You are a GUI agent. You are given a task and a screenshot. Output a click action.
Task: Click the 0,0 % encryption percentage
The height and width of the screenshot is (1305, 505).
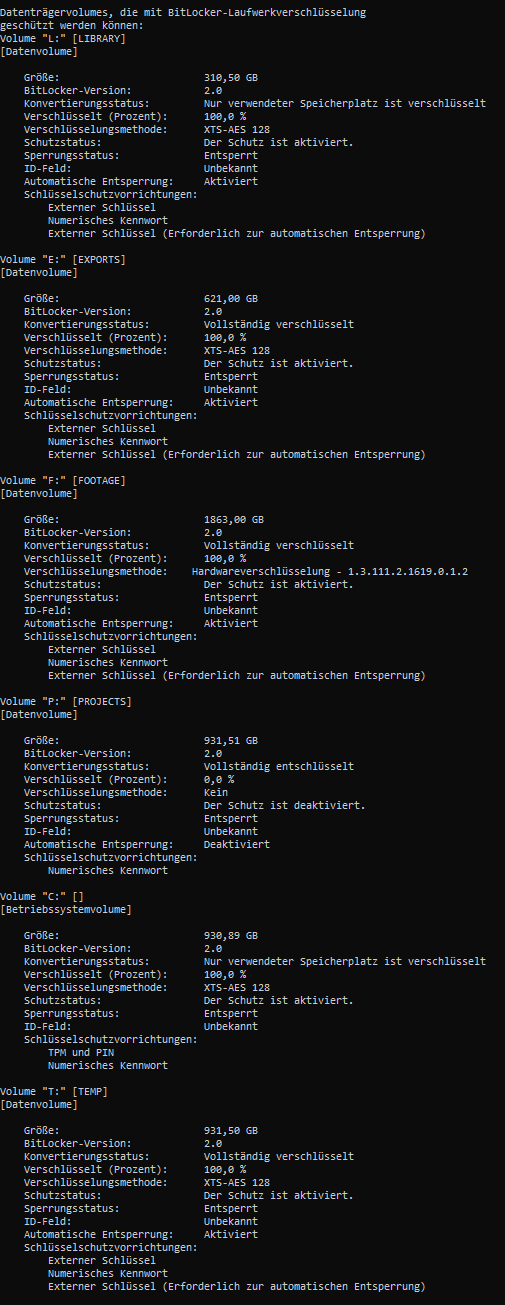[x=219, y=779]
